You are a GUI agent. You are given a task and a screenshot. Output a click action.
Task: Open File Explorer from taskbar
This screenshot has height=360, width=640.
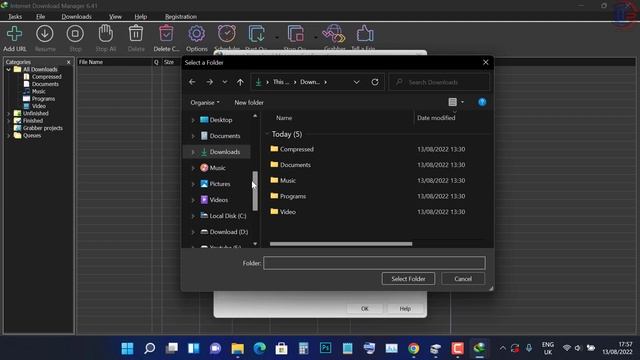click(238, 348)
